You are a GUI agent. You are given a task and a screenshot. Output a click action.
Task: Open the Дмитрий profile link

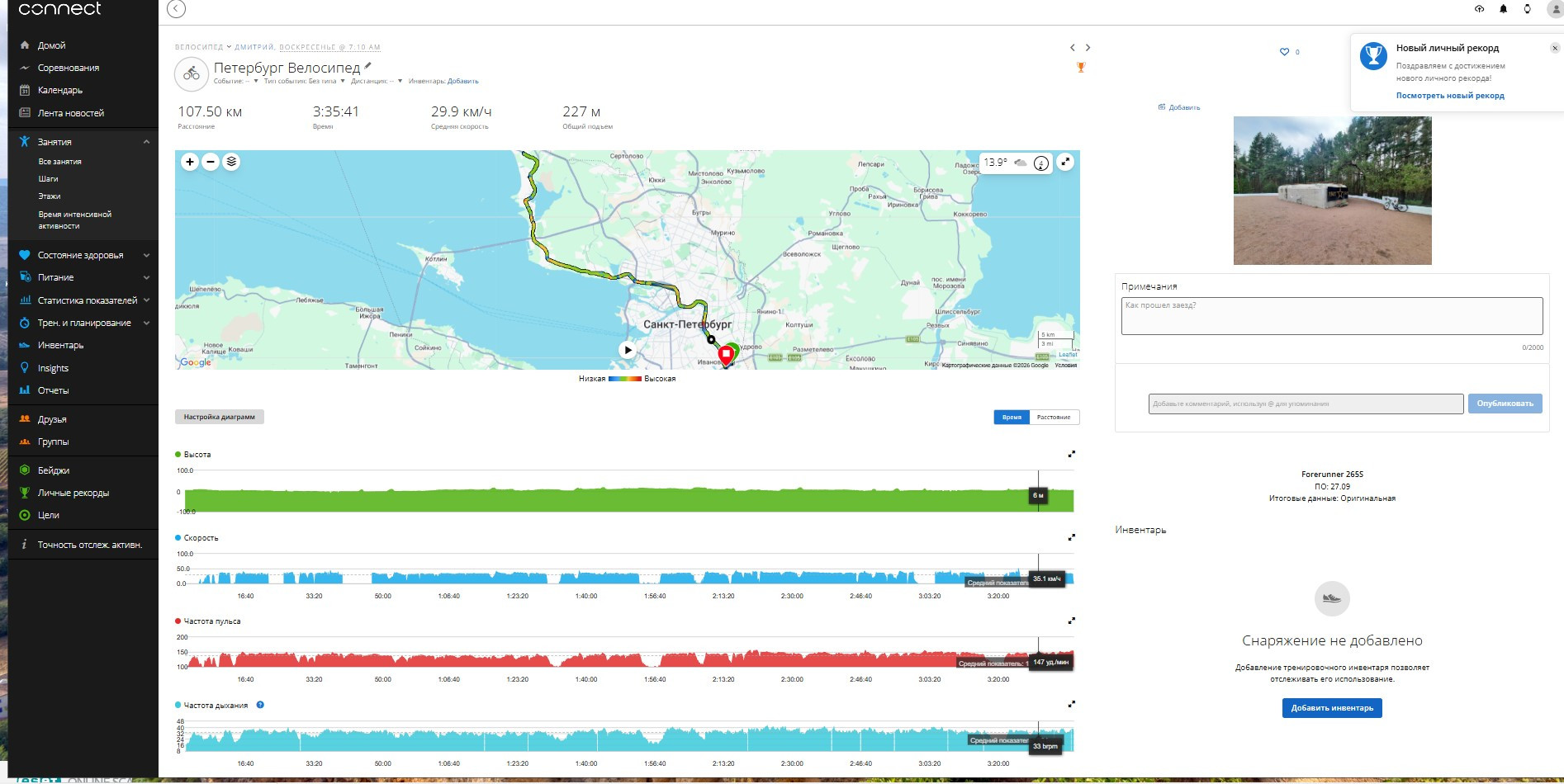coord(255,47)
